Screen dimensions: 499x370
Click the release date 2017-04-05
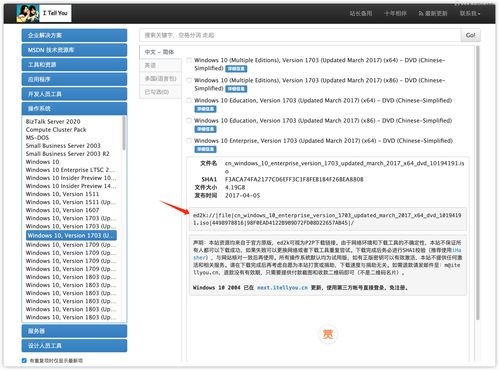[242, 195]
